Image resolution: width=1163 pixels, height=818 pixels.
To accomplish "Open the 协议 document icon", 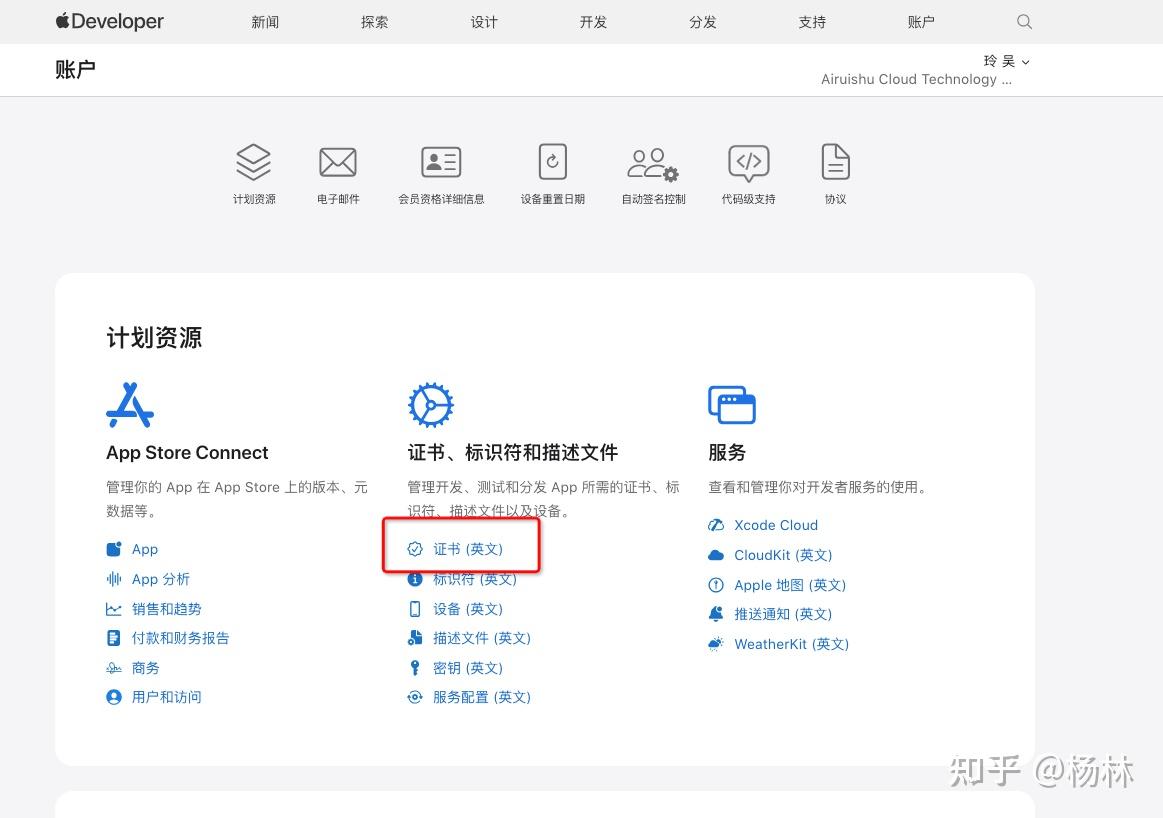I will pyautogui.click(x=835, y=162).
